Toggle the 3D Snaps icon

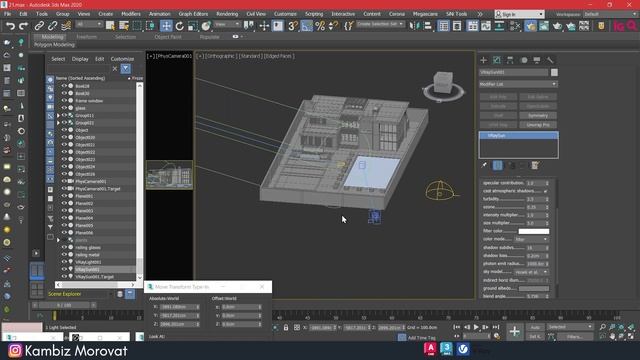(x=292, y=26)
